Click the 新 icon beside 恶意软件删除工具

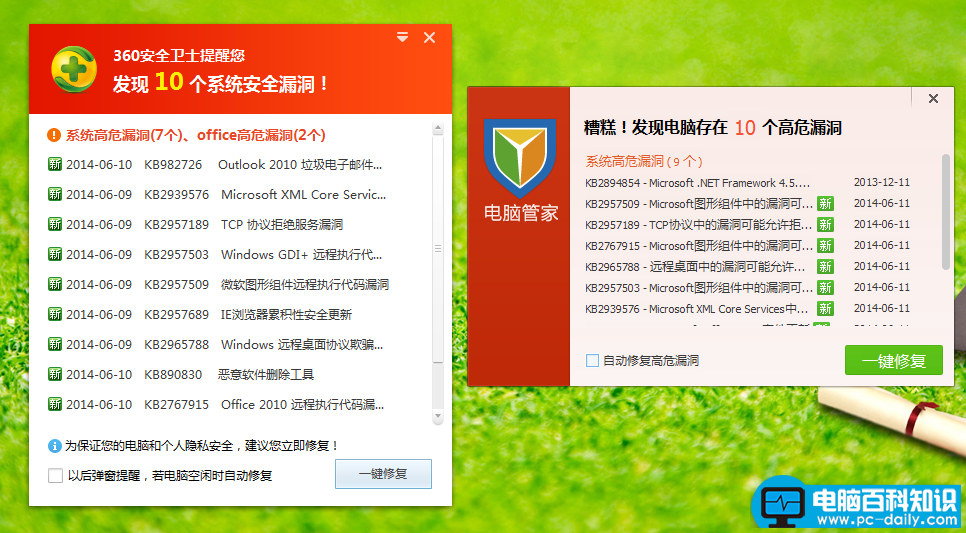[x=55, y=374]
